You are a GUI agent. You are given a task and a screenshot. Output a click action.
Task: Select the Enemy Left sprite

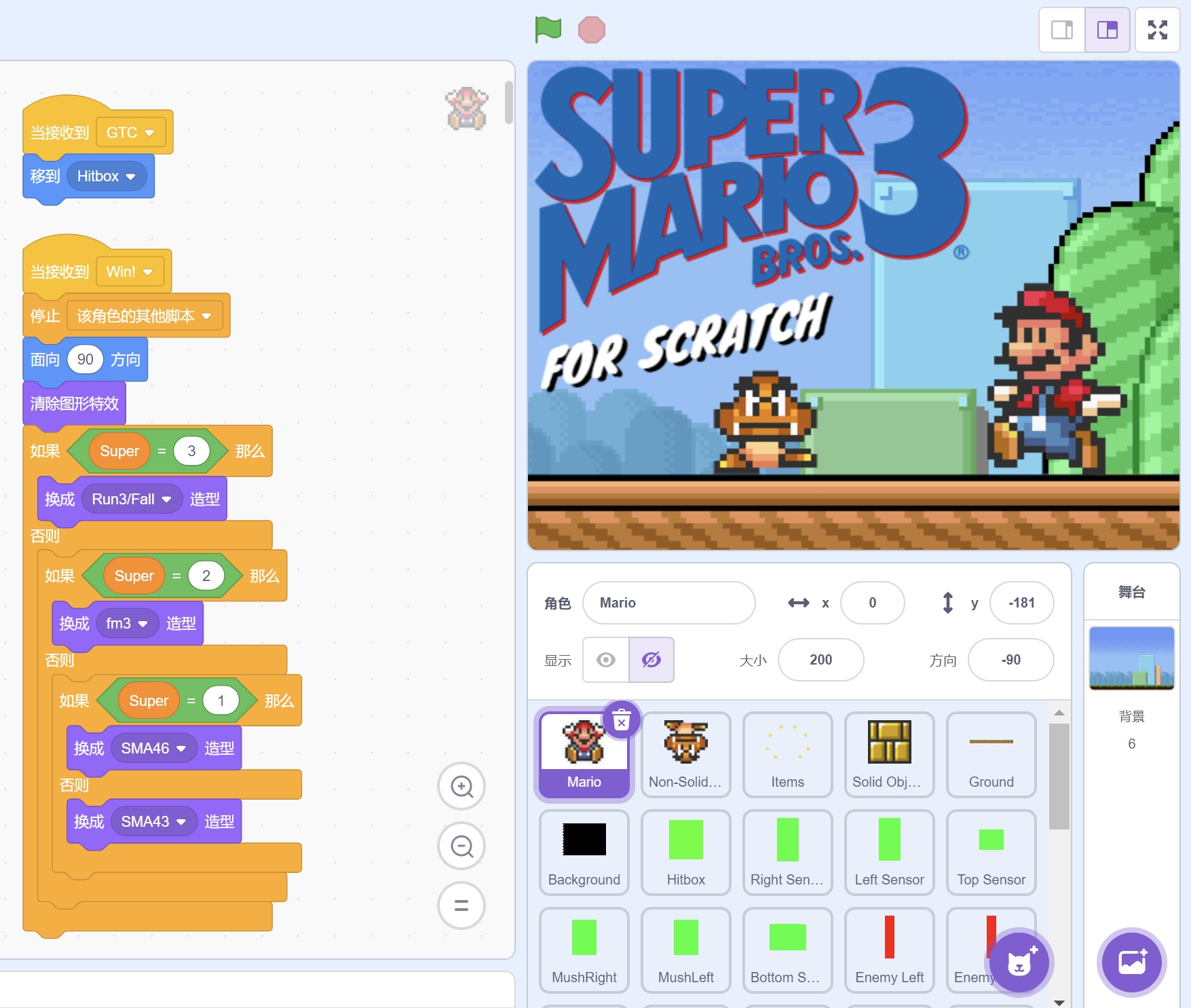(890, 950)
